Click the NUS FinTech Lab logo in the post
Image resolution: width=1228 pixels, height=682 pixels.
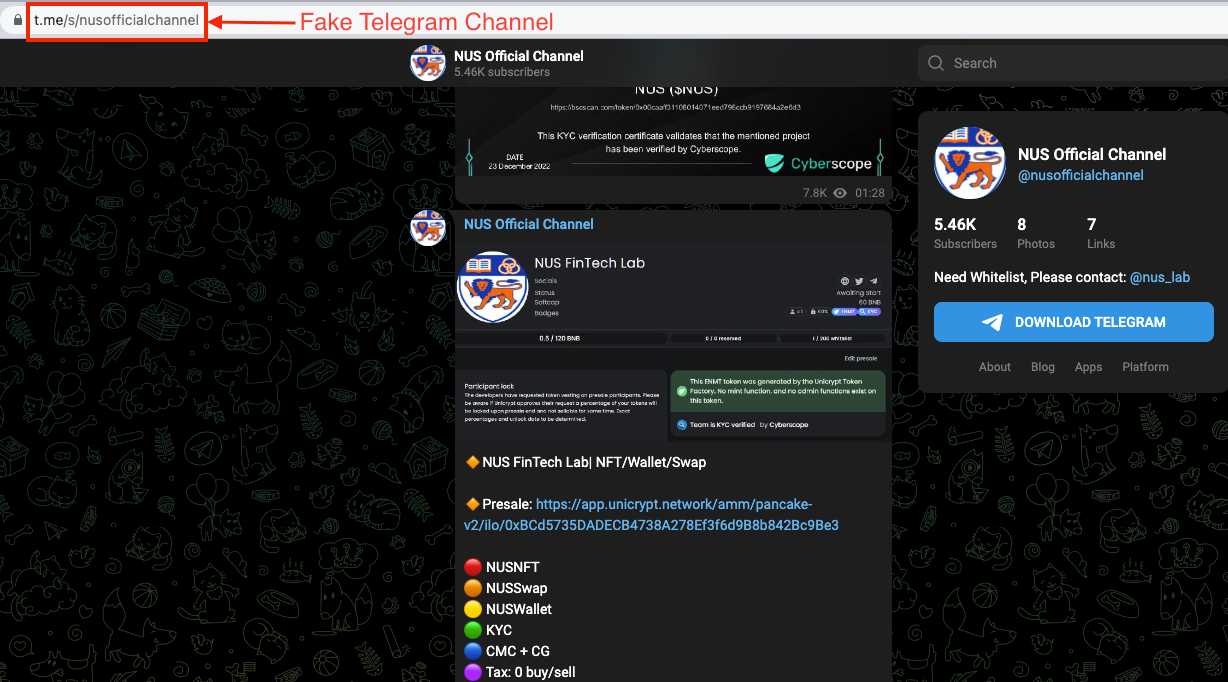click(x=493, y=287)
